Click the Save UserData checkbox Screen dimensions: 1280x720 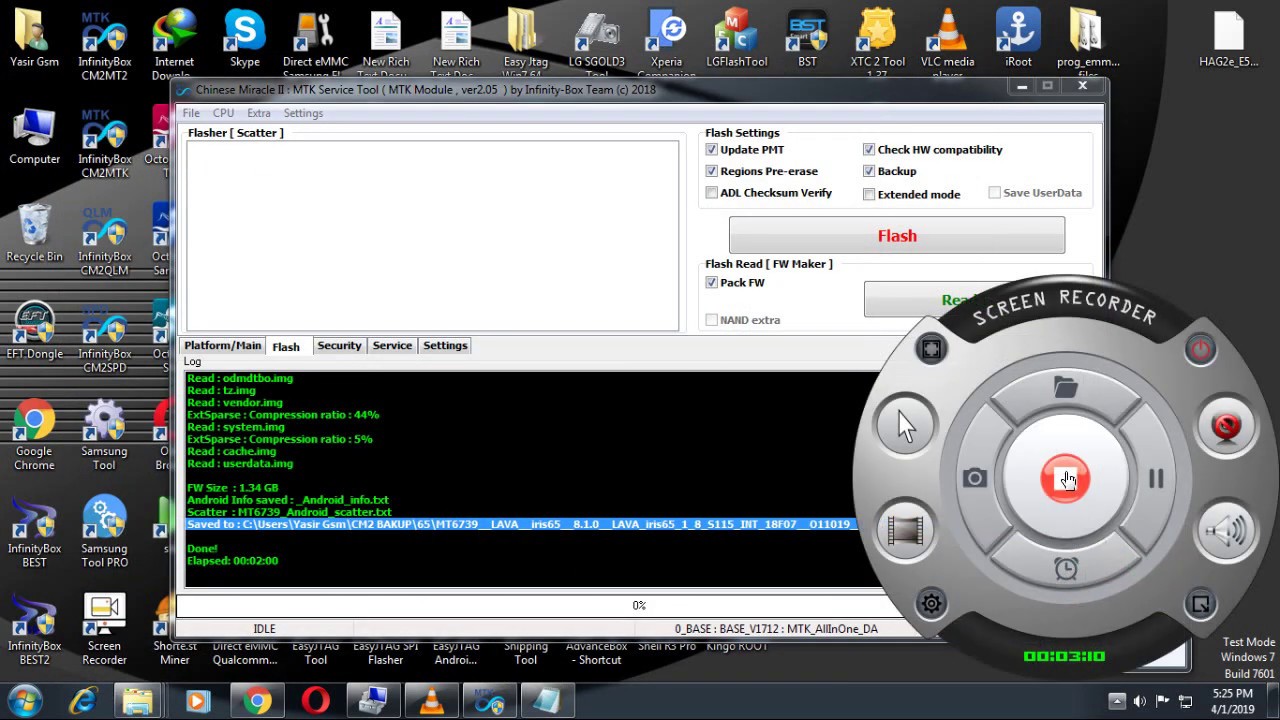click(x=995, y=193)
